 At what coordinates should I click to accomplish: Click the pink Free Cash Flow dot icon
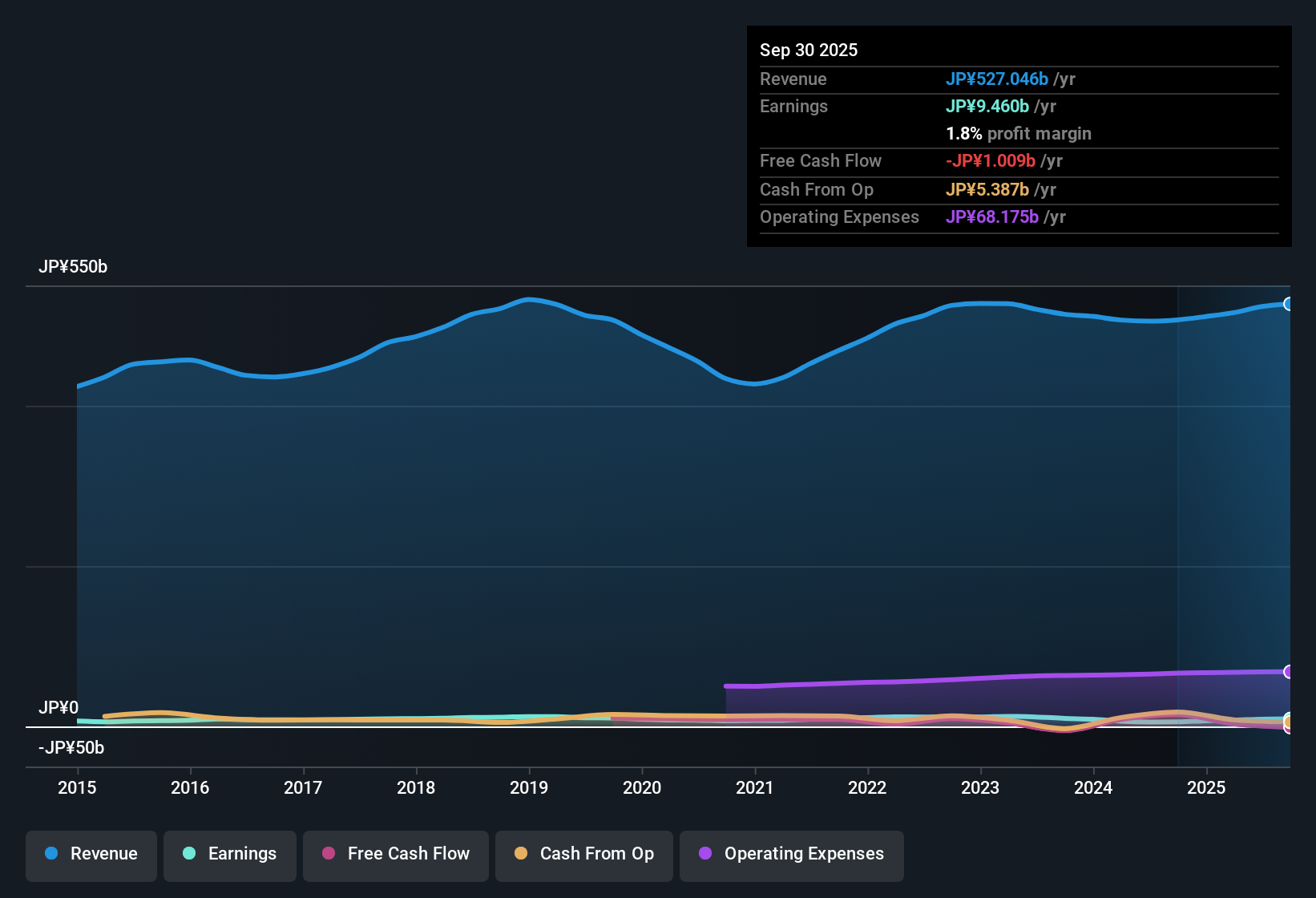pyautogui.click(x=328, y=854)
